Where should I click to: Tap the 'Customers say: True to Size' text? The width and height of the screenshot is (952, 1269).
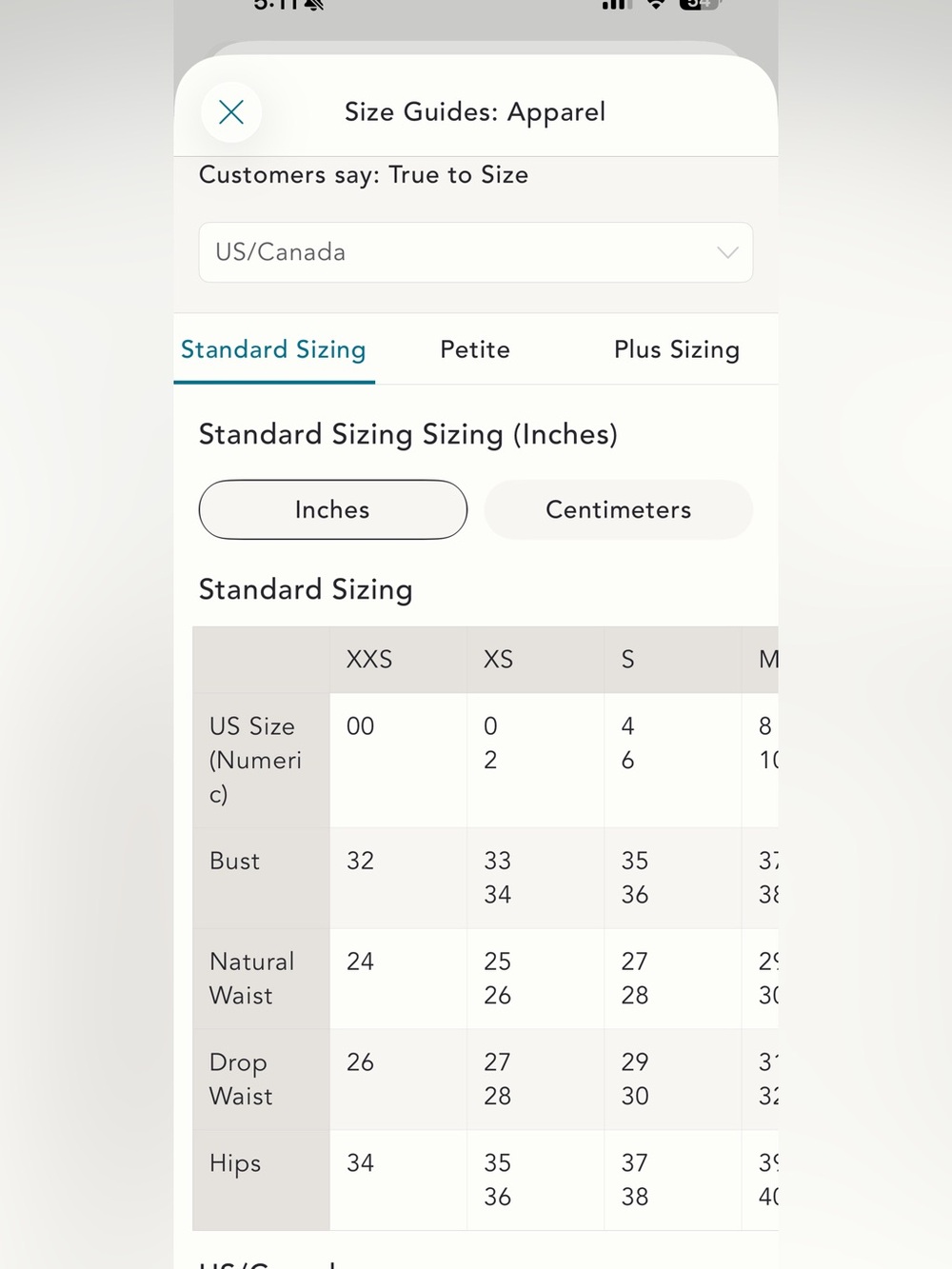coord(364,175)
